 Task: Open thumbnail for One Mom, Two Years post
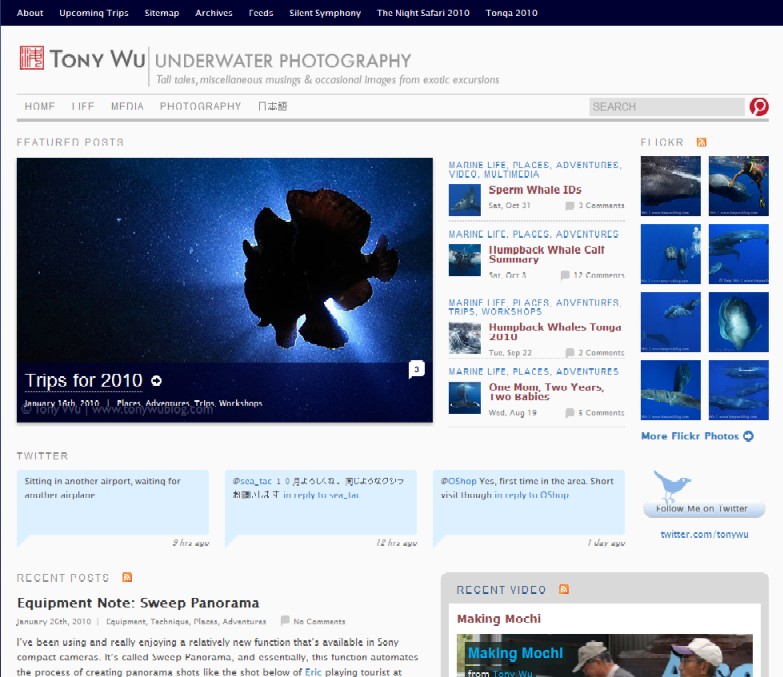tap(464, 397)
